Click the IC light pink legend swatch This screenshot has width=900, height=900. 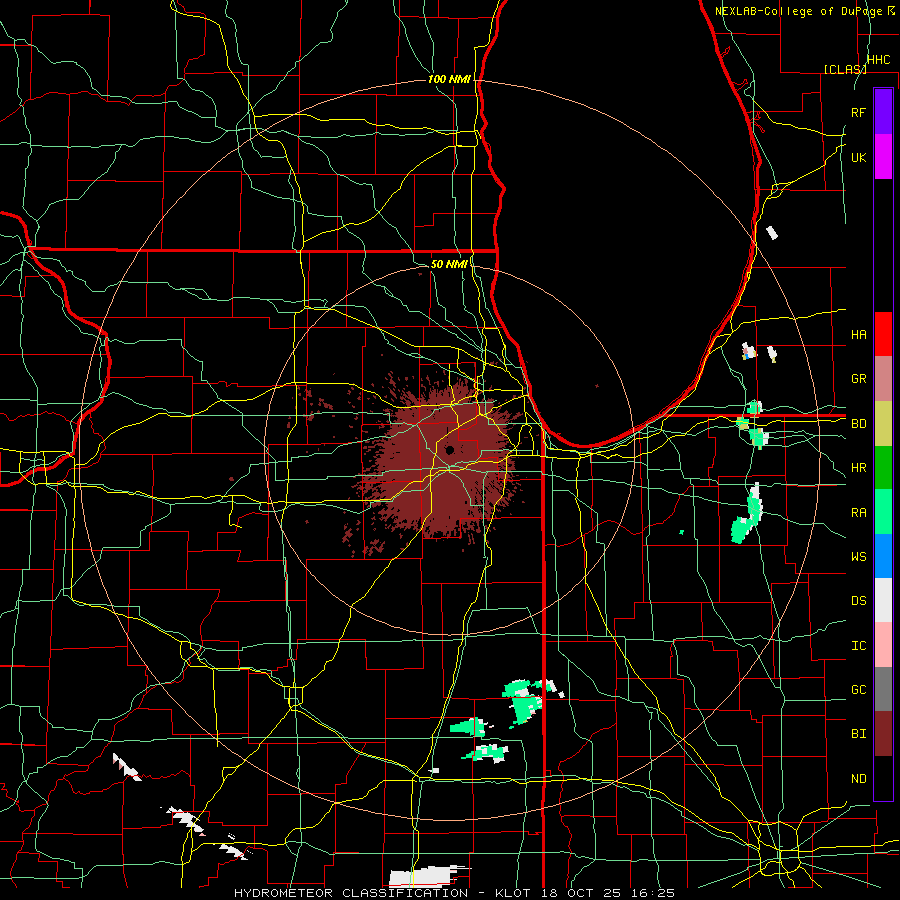[883, 645]
